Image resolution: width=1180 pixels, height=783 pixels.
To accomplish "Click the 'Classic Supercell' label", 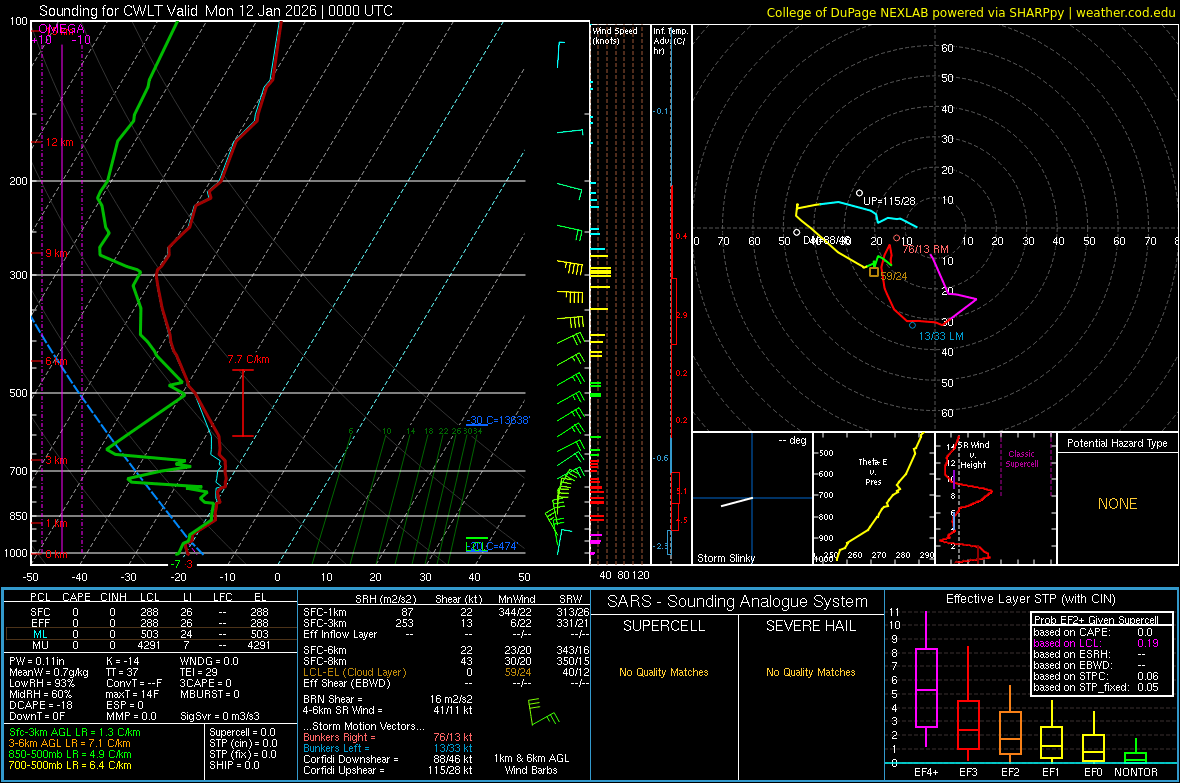I will point(1021,459).
